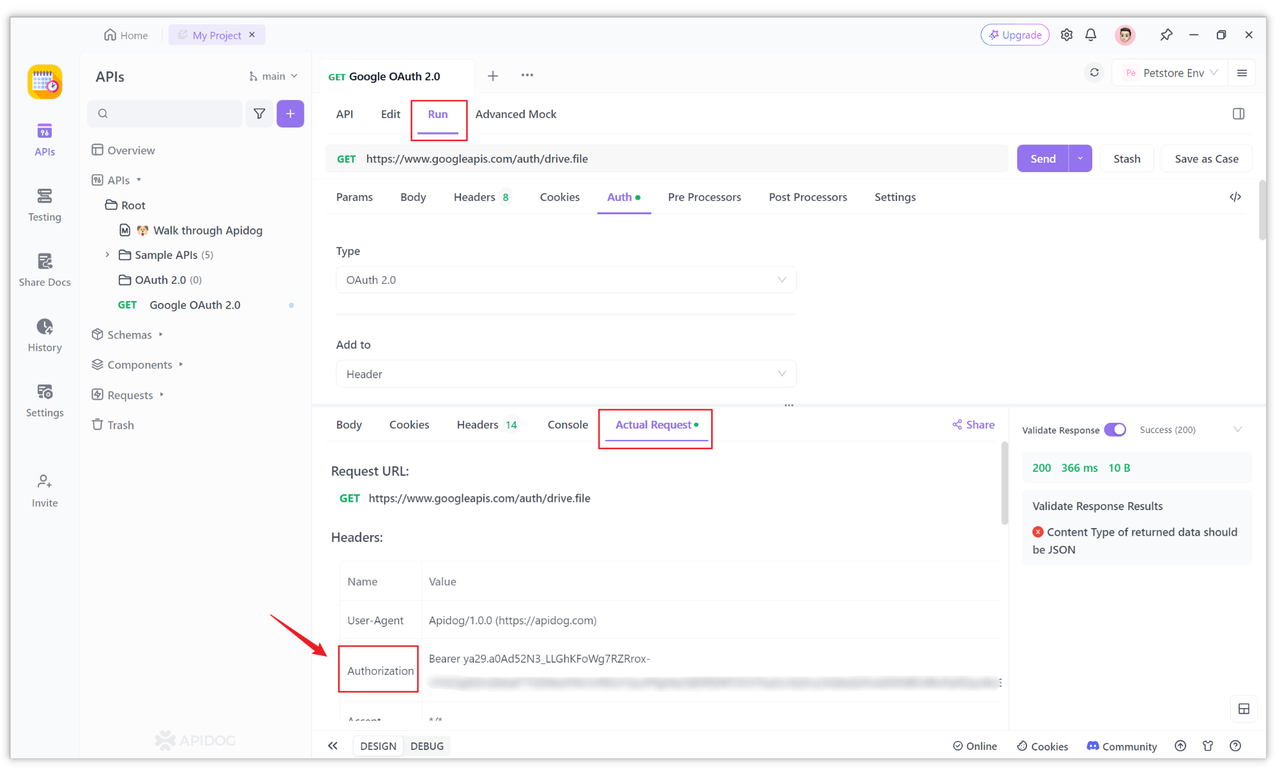The height and width of the screenshot is (771, 1280).
Task: Open the Post Processors tab
Action: 808,197
